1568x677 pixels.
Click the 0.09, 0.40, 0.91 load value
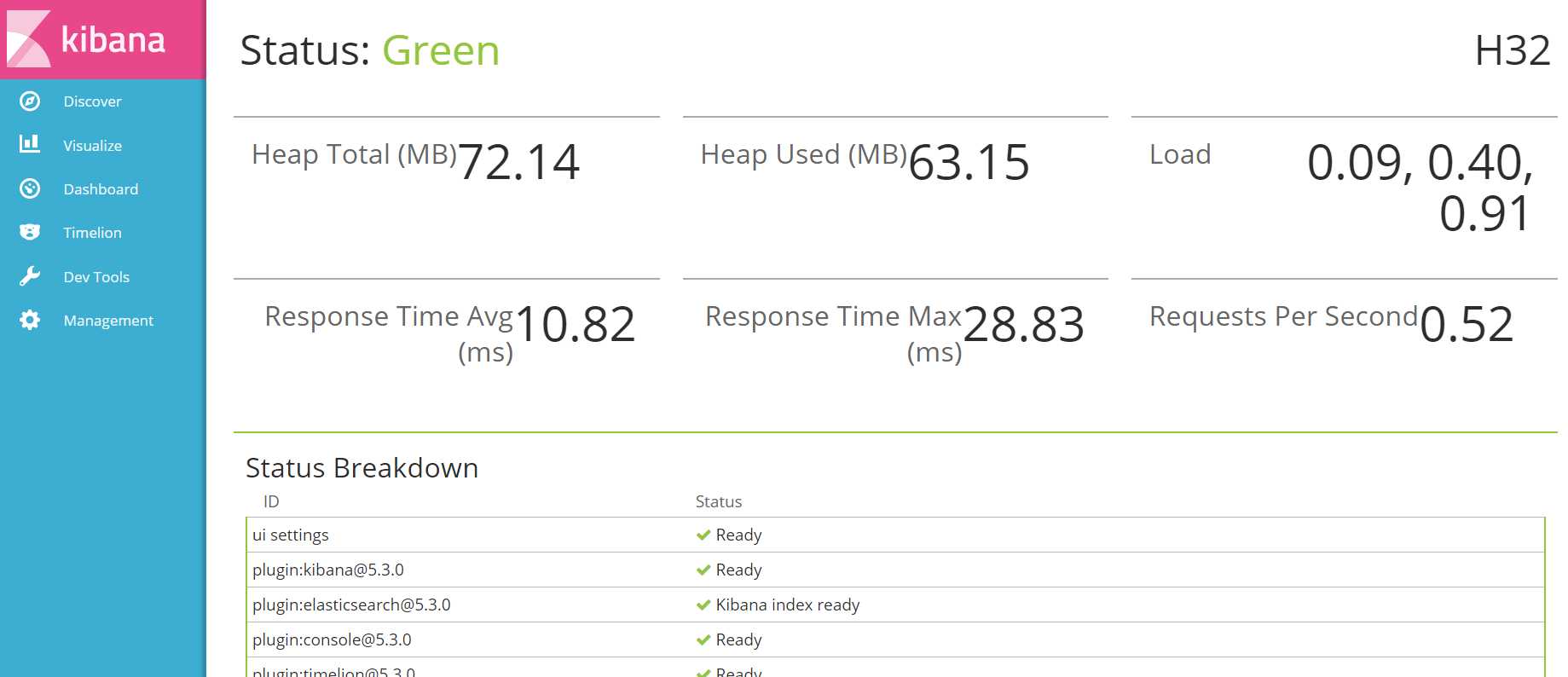pos(1420,188)
